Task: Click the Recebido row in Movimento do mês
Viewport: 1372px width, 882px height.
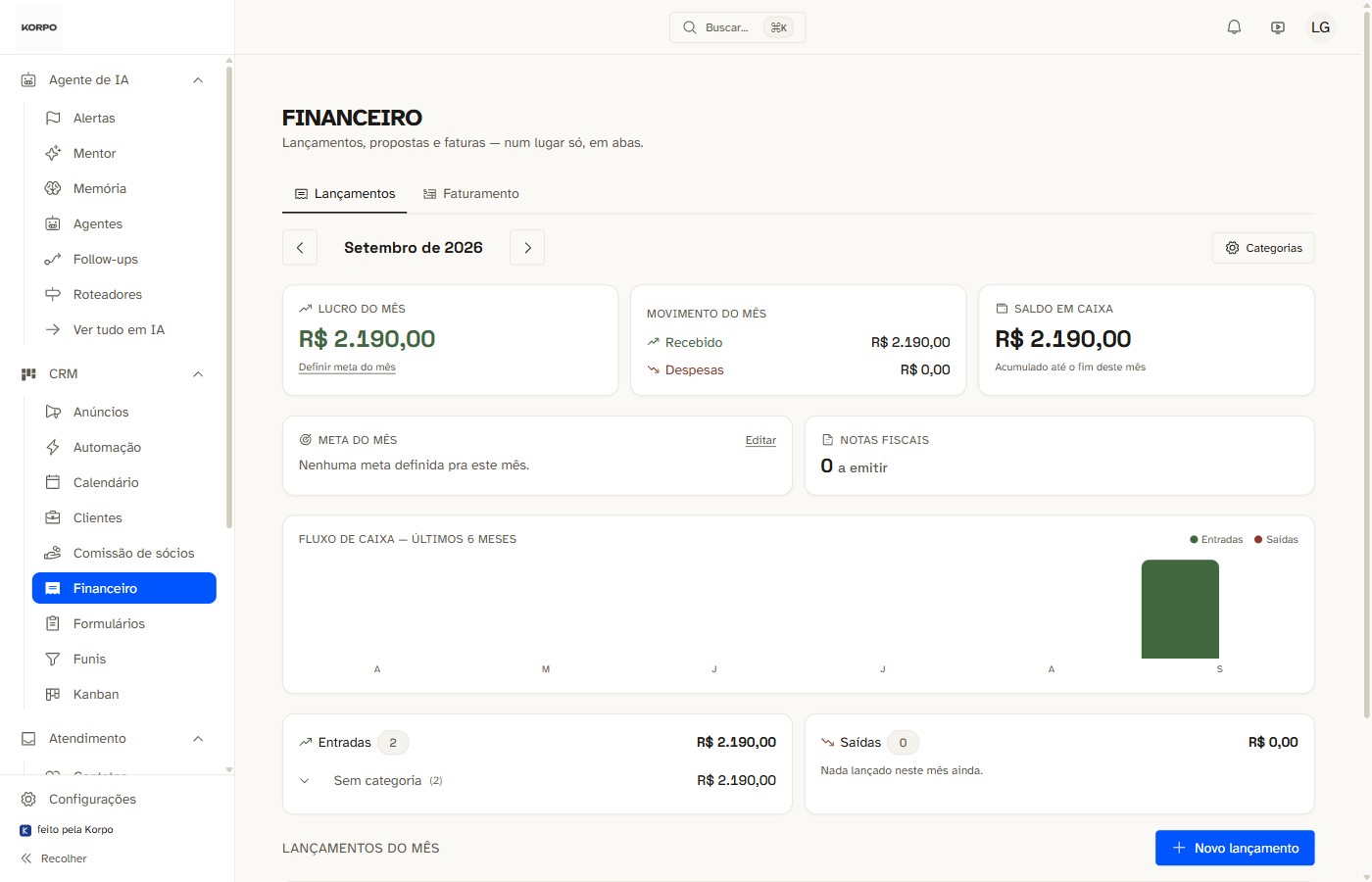Action: (x=799, y=342)
